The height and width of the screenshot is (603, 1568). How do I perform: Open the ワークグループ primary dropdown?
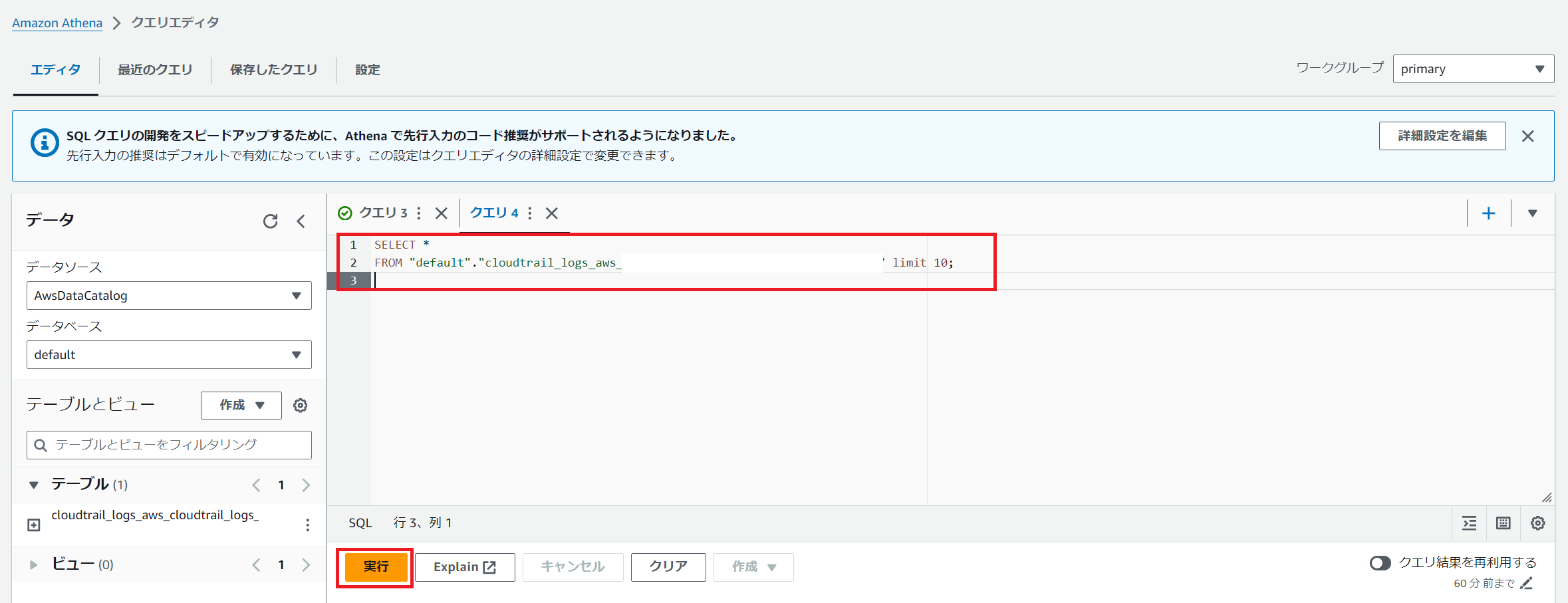pyautogui.click(x=1474, y=69)
